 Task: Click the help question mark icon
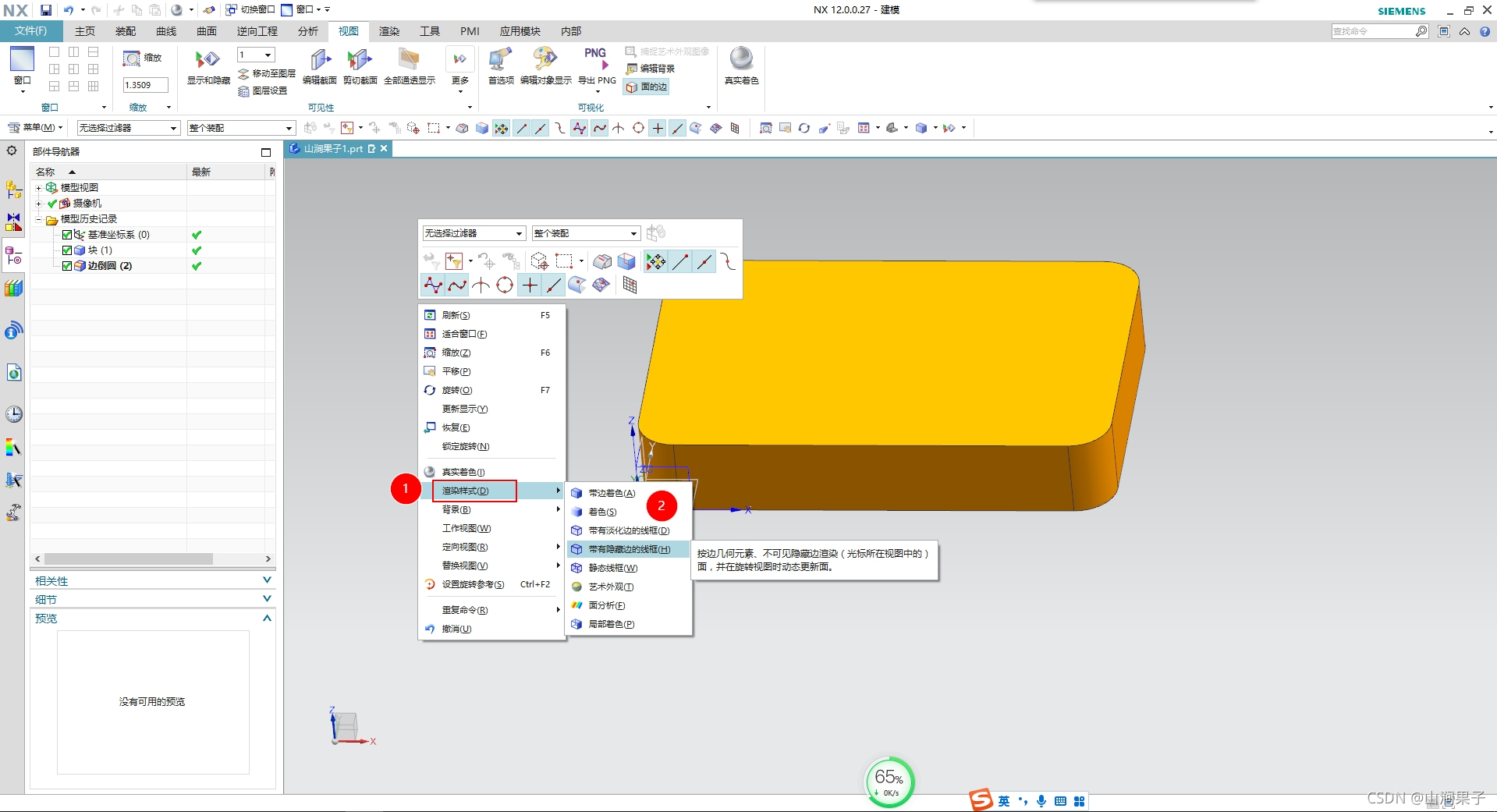point(1485,31)
